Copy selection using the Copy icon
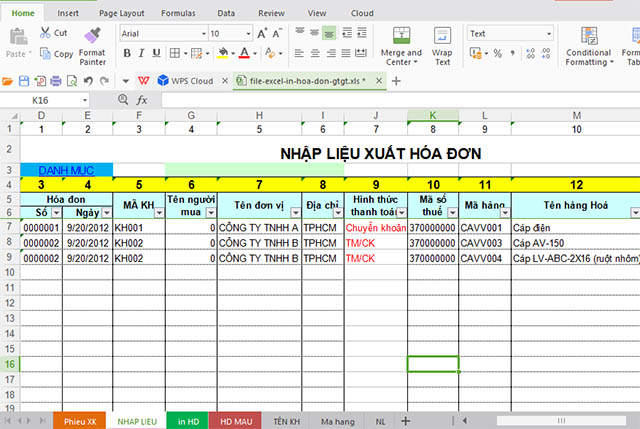The image size is (640, 429). click(x=45, y=53)
